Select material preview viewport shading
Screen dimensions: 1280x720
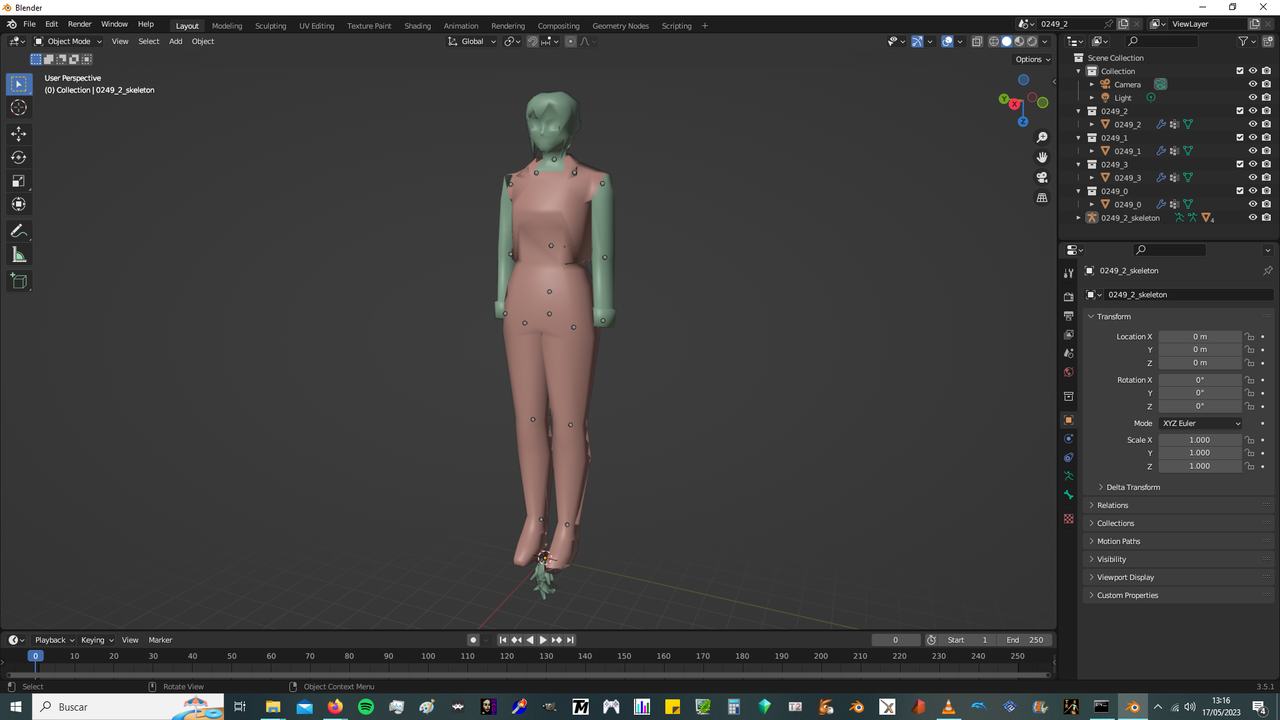[1019, 41]
